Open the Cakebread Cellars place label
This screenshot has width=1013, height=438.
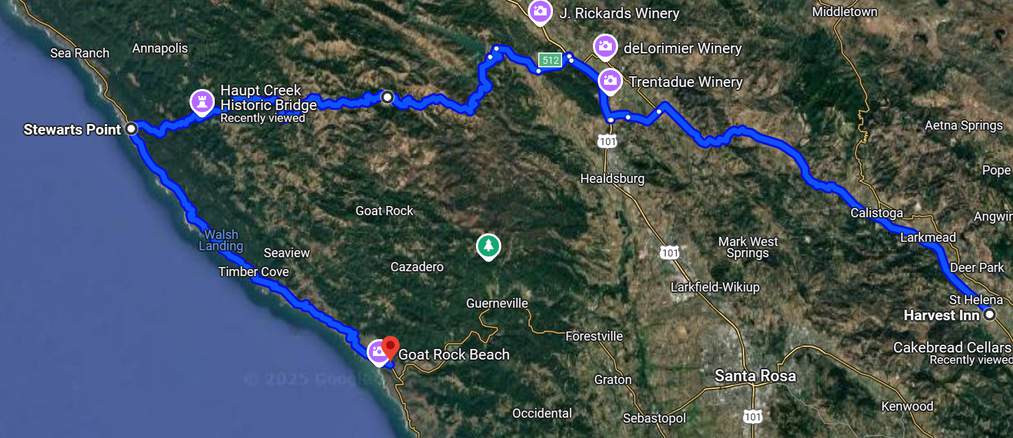click(953, 348)
